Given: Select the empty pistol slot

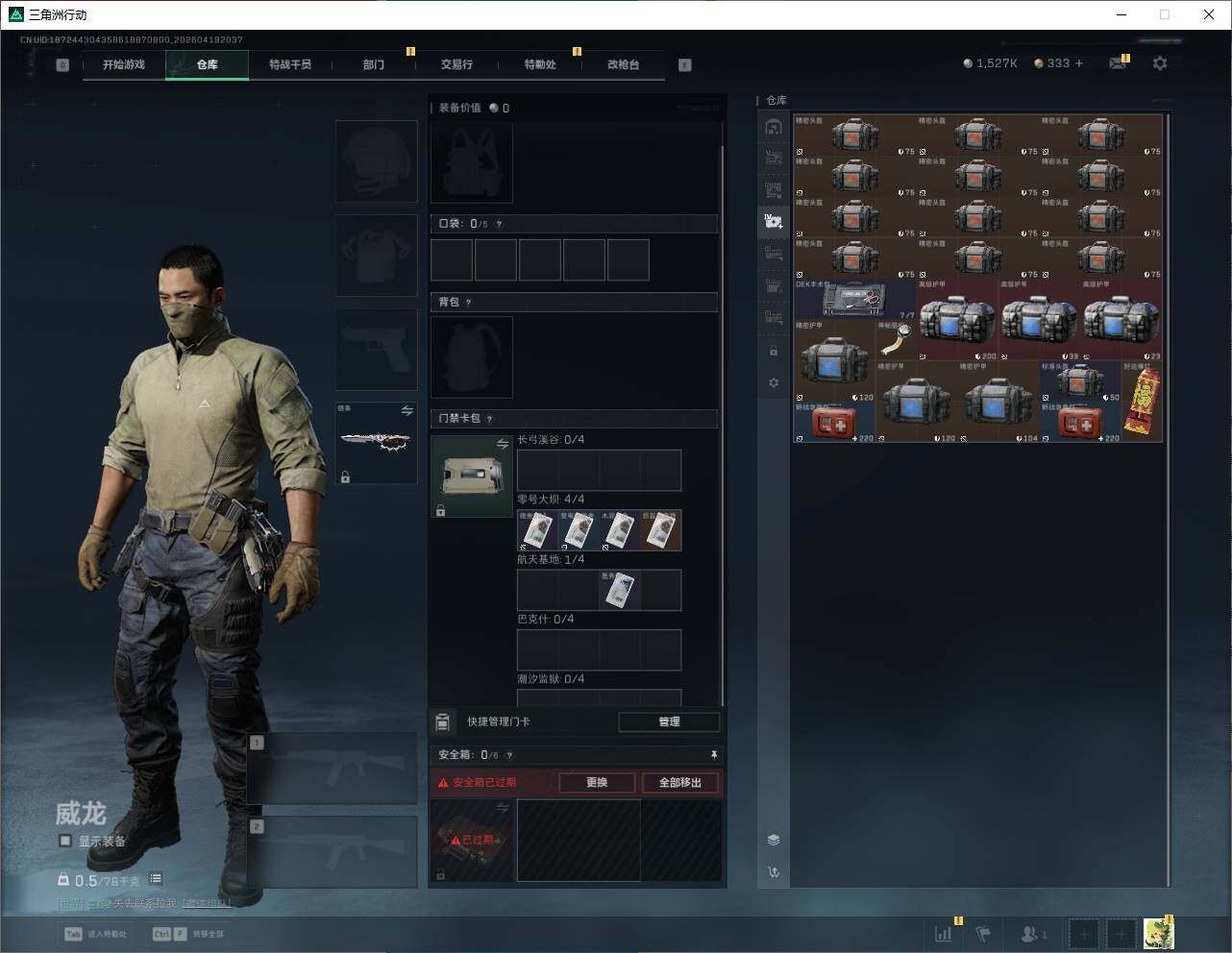Looking at the screenshot, I should (377, 350).
